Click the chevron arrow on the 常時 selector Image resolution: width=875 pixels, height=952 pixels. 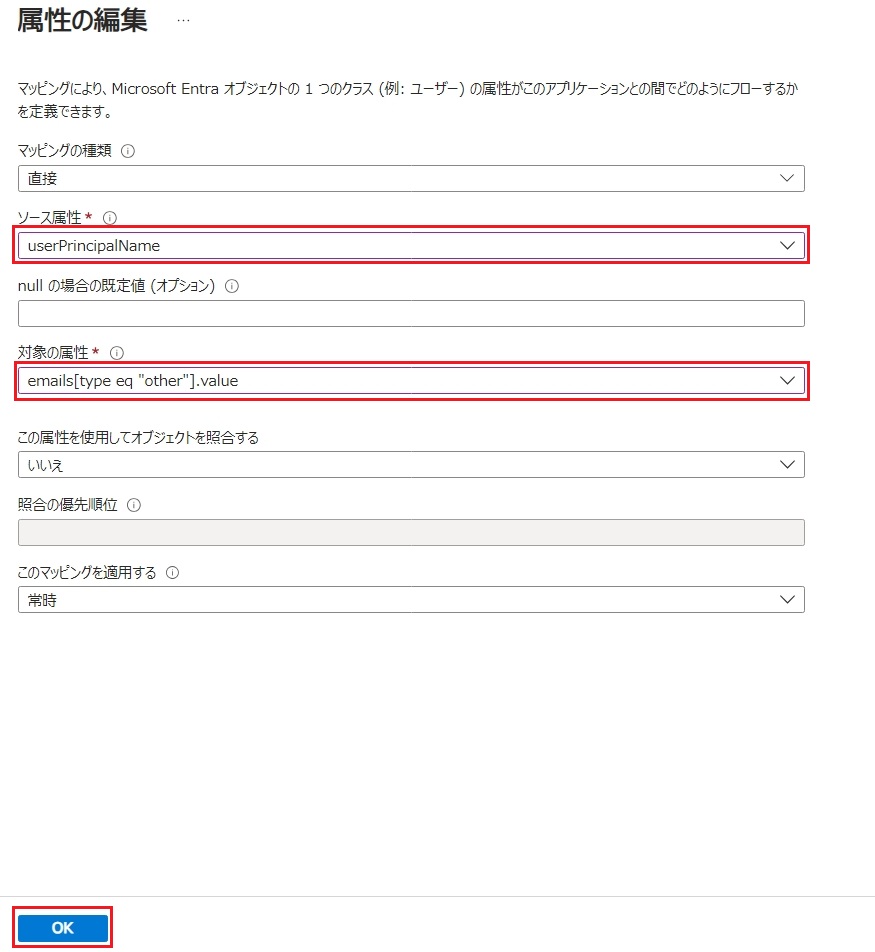[788, 599]
